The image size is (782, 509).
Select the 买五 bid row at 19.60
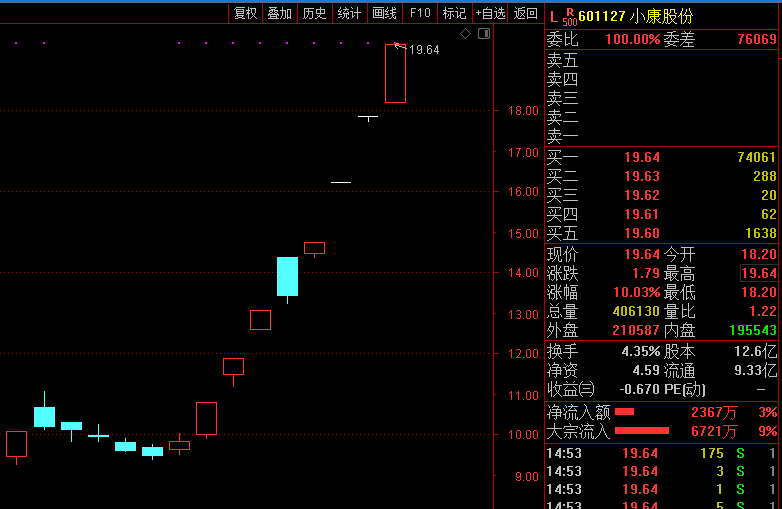click(x=662, y=233)
